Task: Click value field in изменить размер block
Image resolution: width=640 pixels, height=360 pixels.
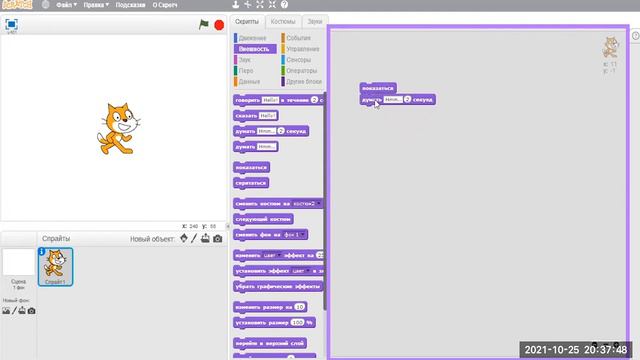Action: point(300,307)
